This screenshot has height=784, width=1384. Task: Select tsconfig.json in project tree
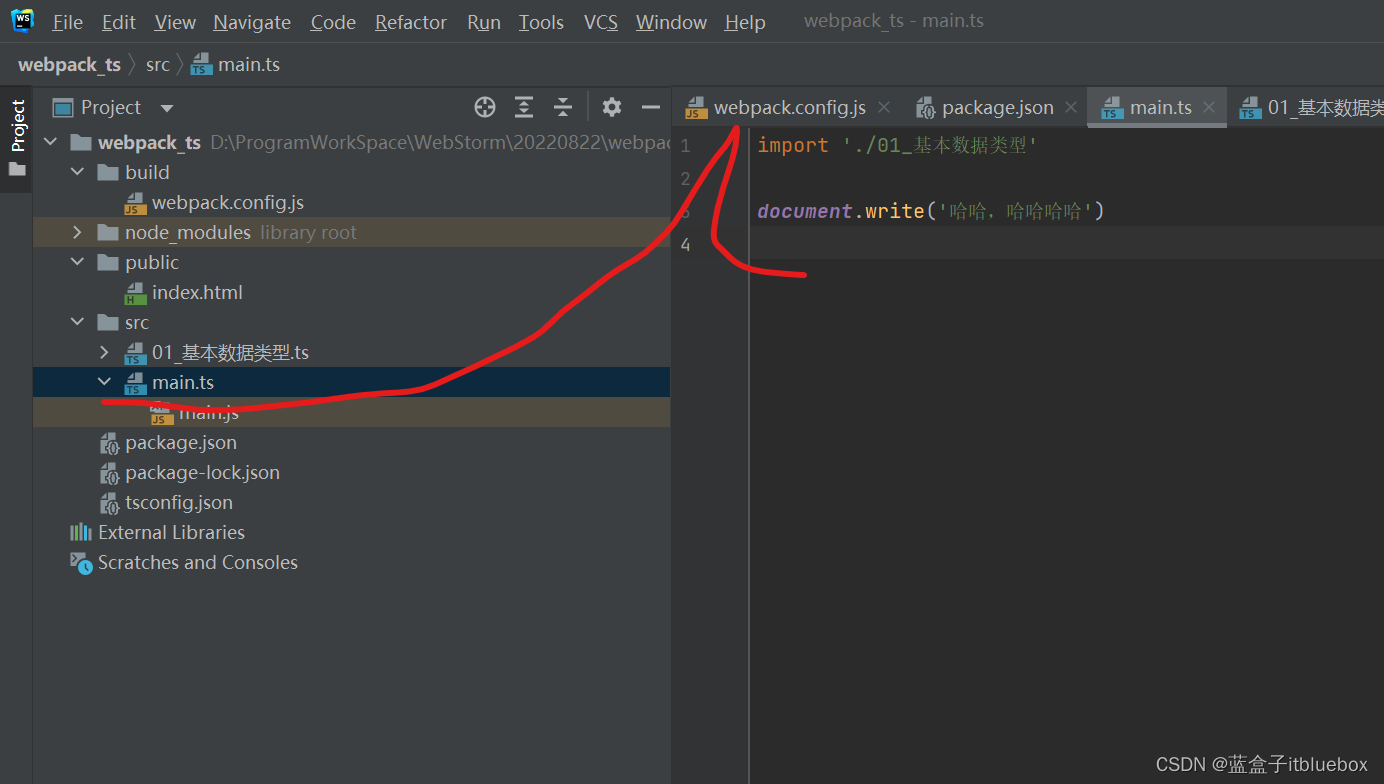[351, 502]
